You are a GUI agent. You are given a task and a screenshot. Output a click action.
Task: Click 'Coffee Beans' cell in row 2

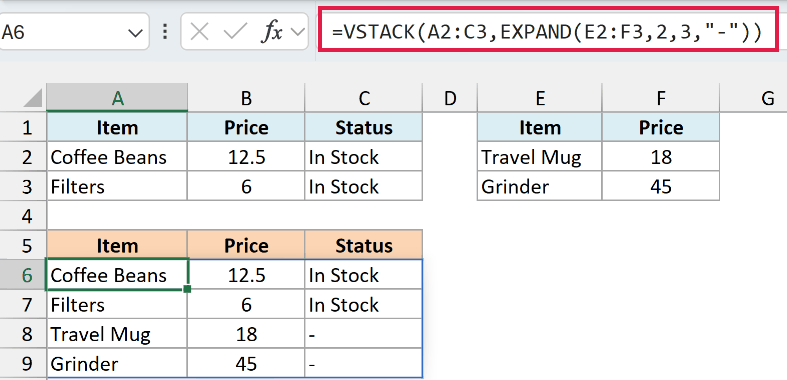pyautogui.click(x=117, y=157)
